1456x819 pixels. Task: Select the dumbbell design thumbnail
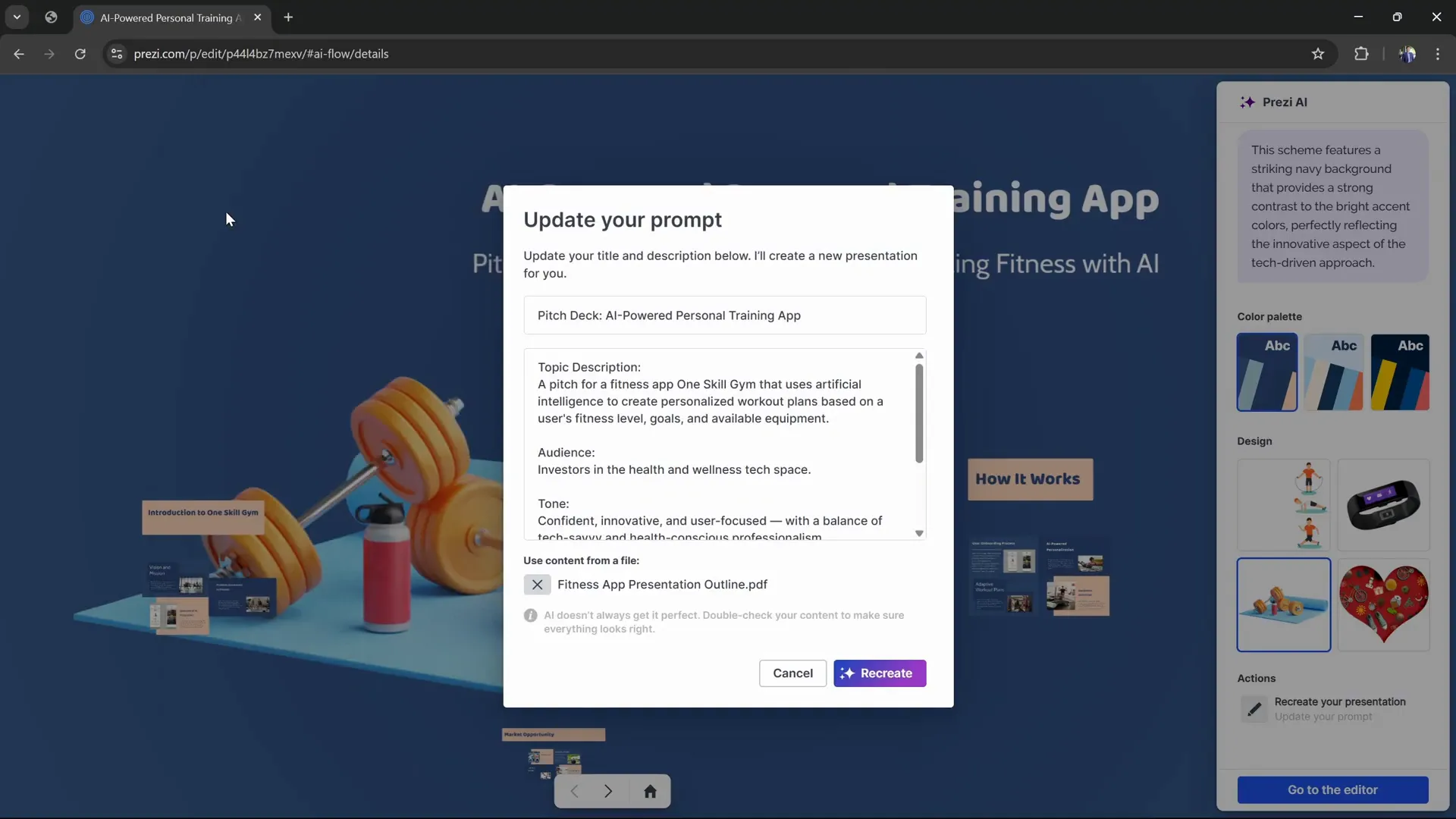pos(1283,605)
